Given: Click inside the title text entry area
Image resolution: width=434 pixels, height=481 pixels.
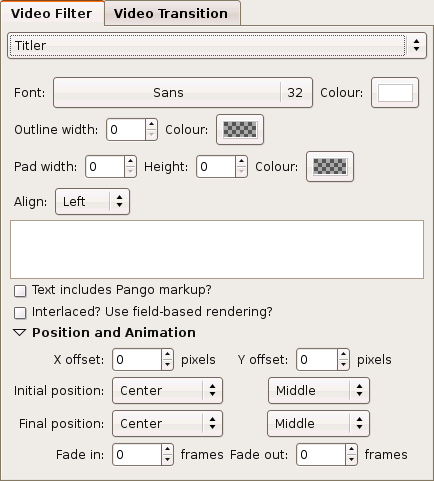Looking at the screenshot, I should coord(217,249).
